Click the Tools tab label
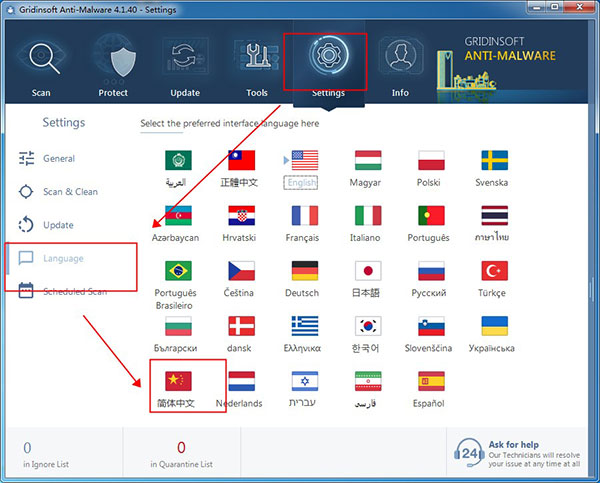This screenshot has width=600, height=483. (257, 93)
